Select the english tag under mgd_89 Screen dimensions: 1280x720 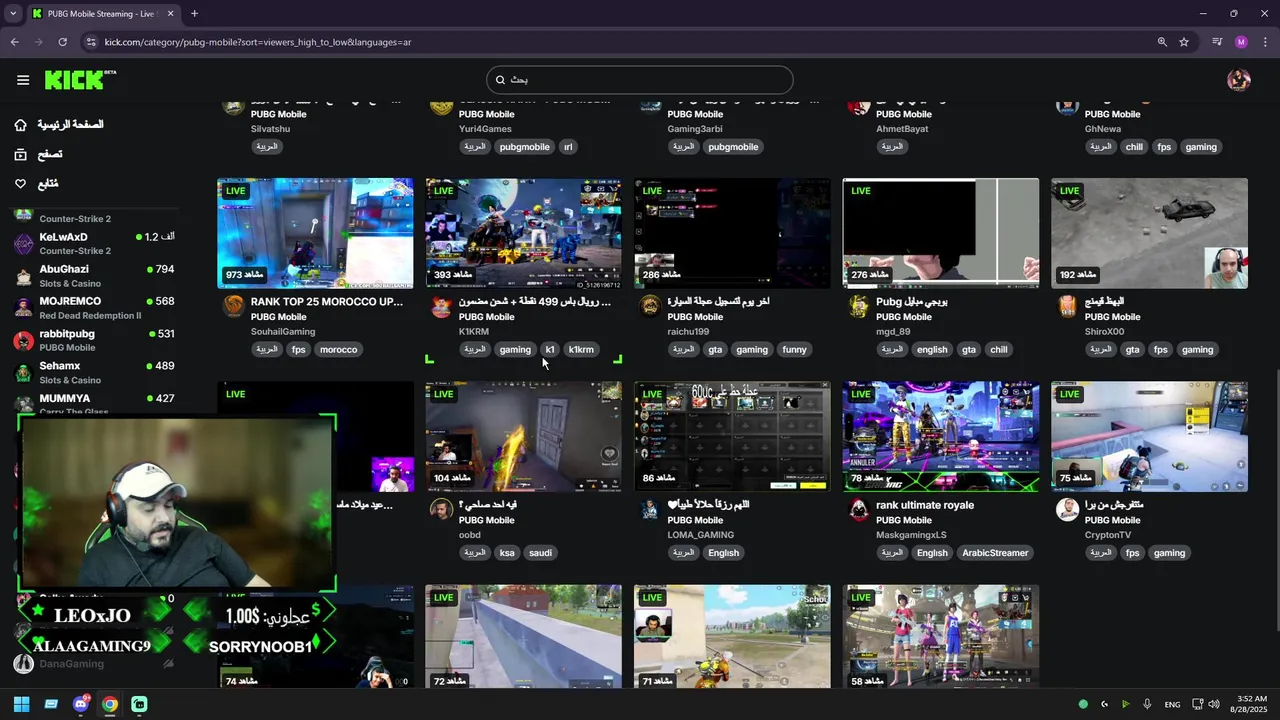(x=931, y=350)
